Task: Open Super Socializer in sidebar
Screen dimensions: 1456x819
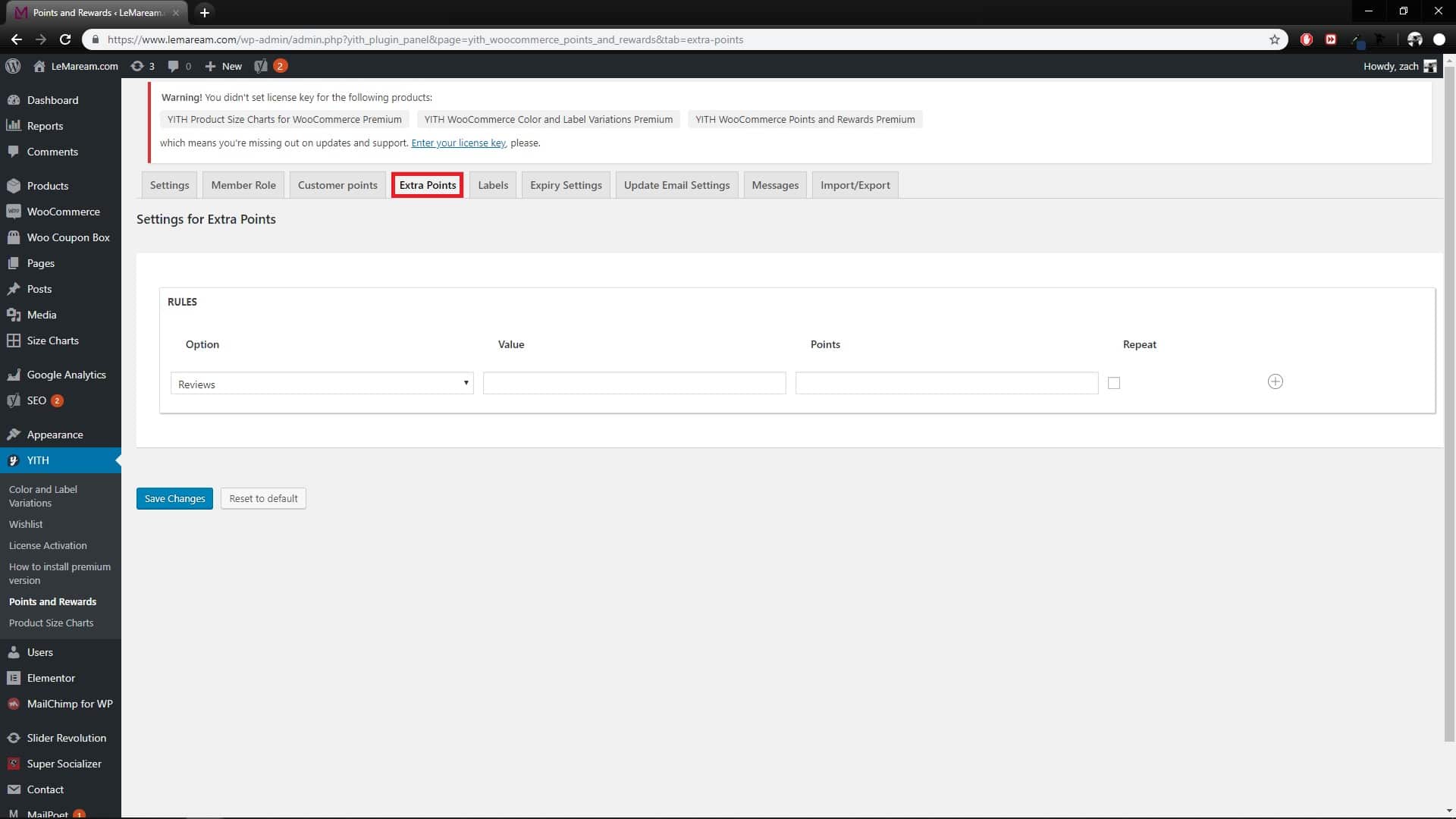Action: click(61, 764)
